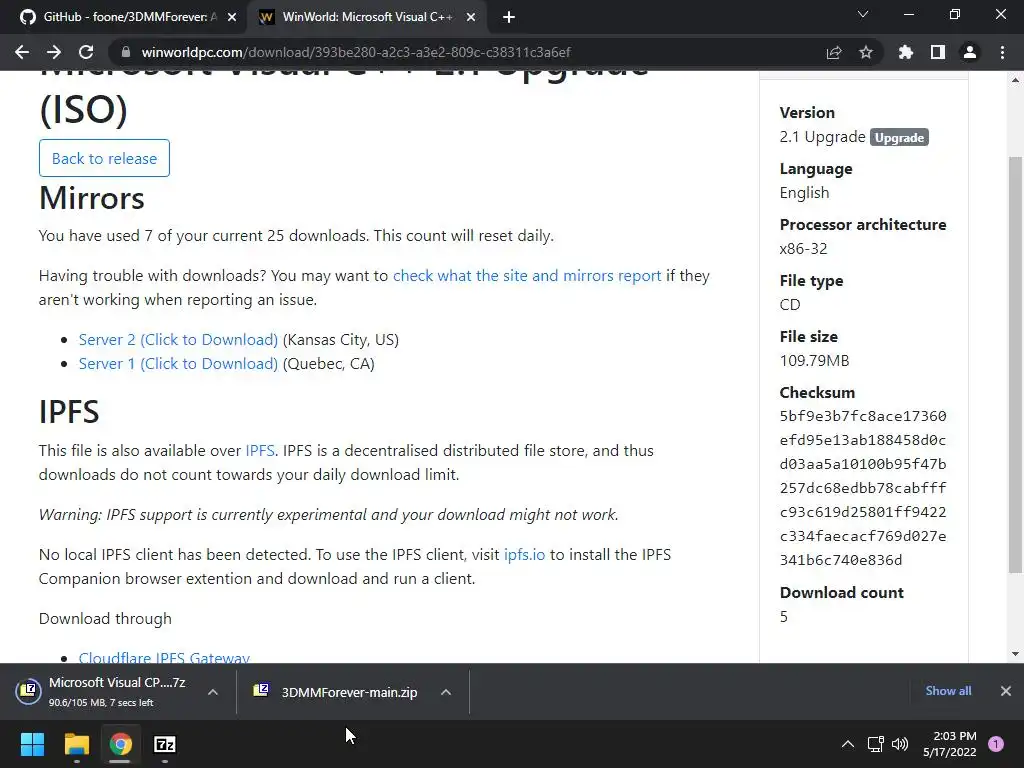Open the notification badge in taskbar
This screenshot has height=768, width=1024.
pos(996,744)
